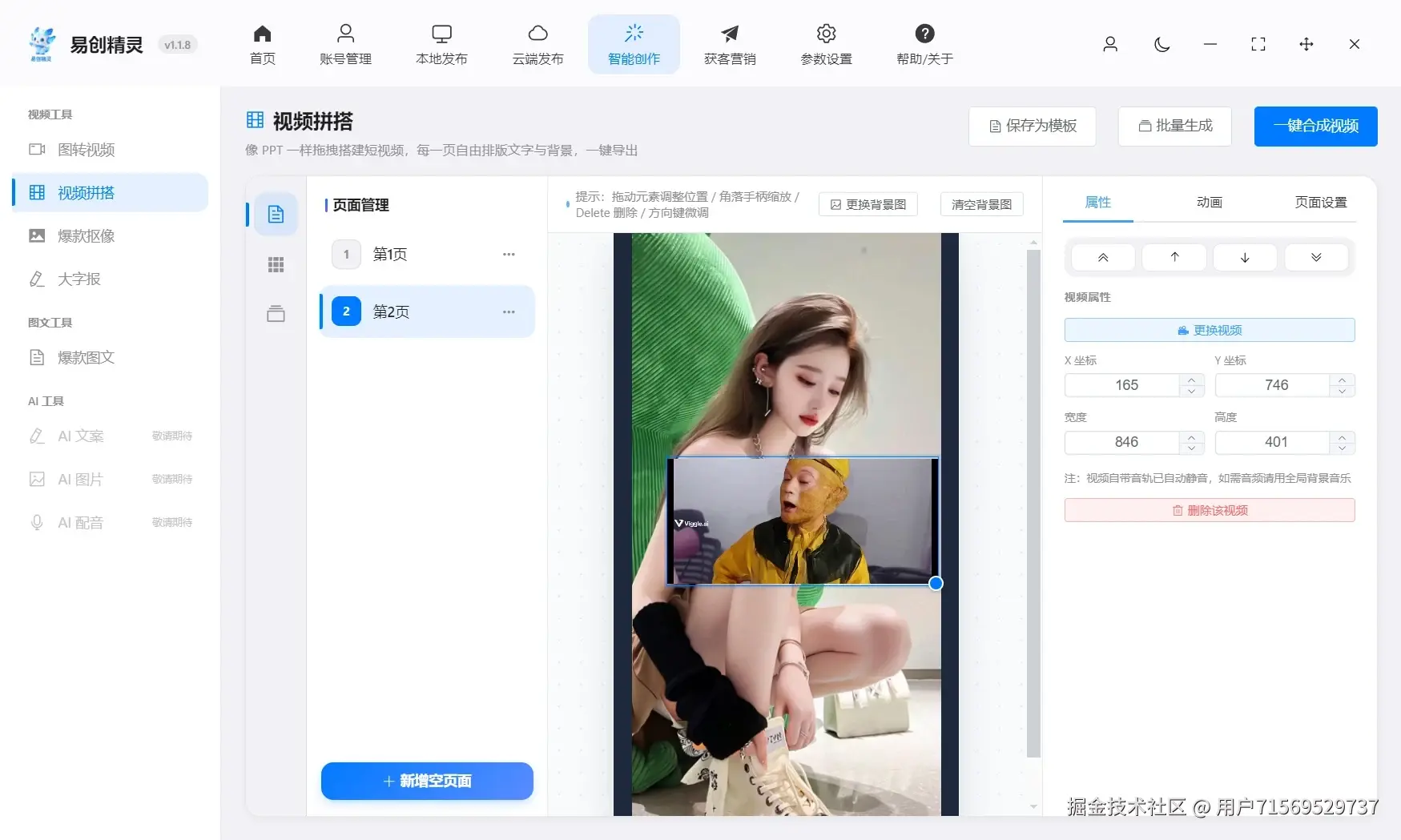Increase 宽度 value using its stepper

1191,437
